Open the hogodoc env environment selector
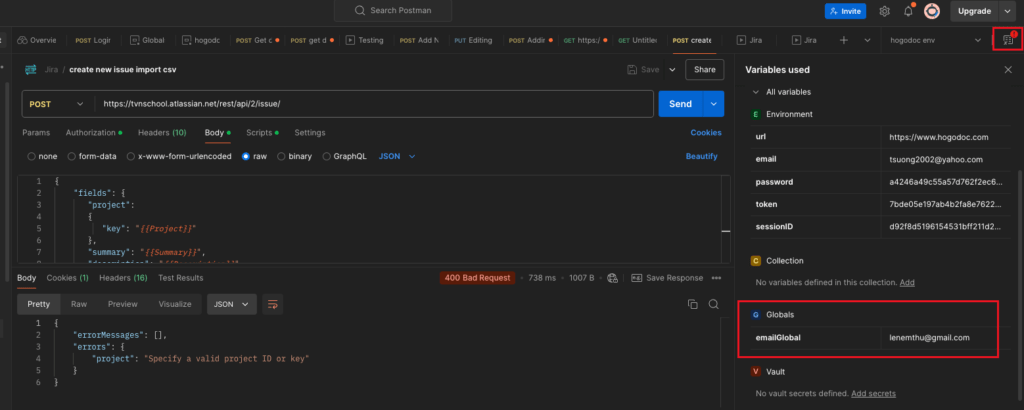1024x410 pixels. tap(936, 40)
